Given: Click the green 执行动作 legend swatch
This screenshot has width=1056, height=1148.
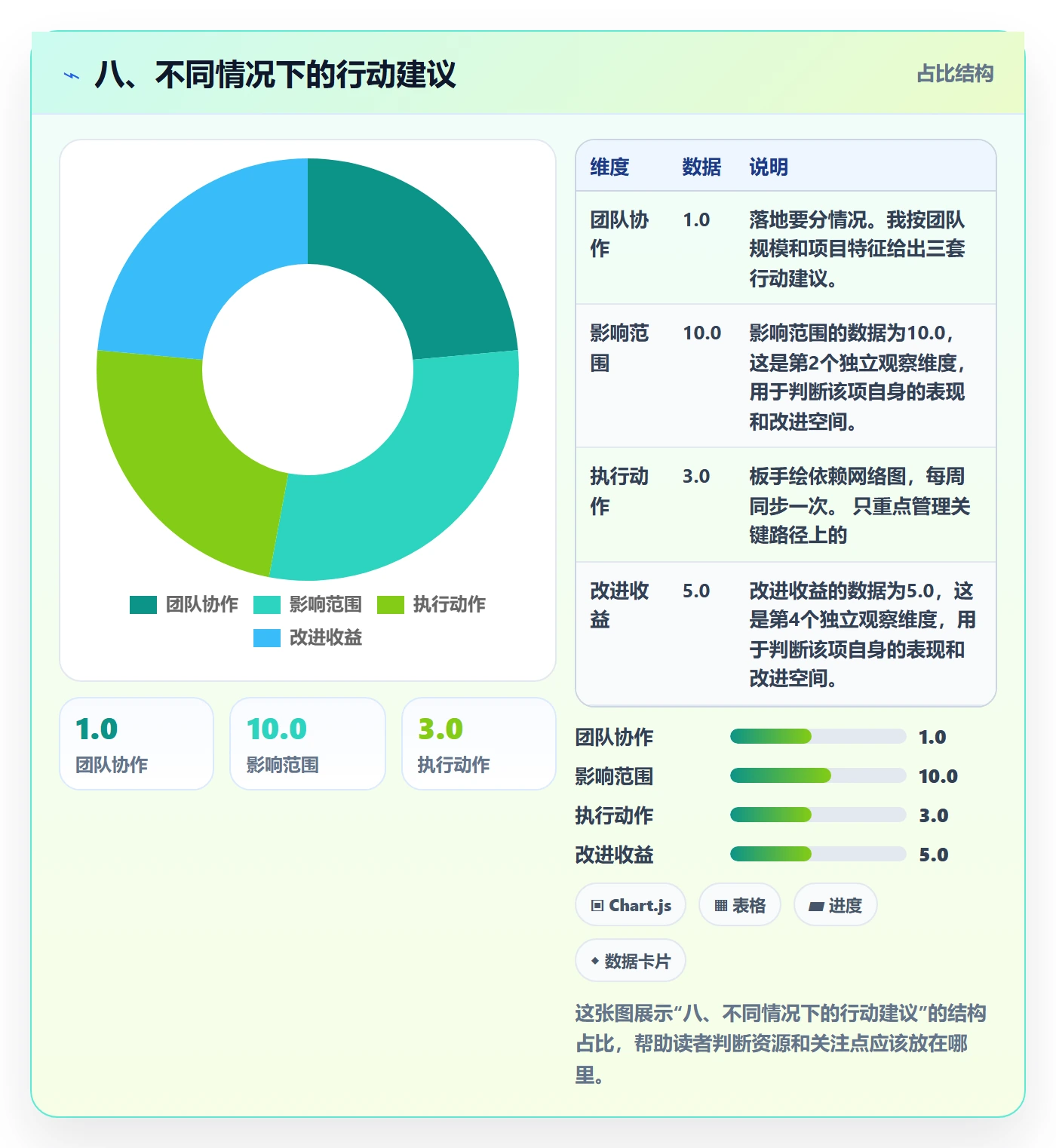Looking at the screenshot, I should (x=391, y=605).
